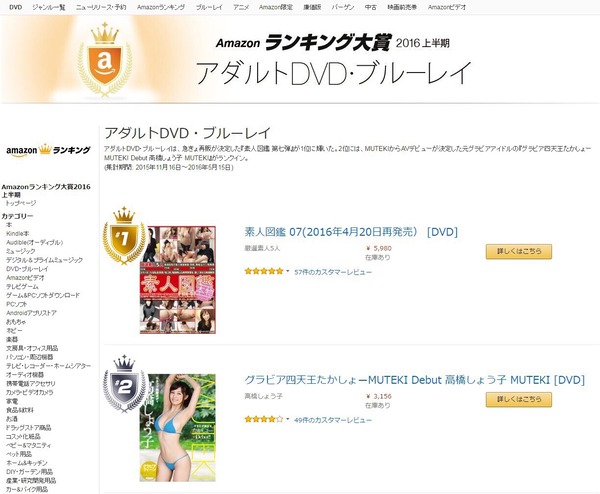Click the 高橋しょう子 performer name text
Viewport: 600px width, 494px height.
click(x=263, y=396)
